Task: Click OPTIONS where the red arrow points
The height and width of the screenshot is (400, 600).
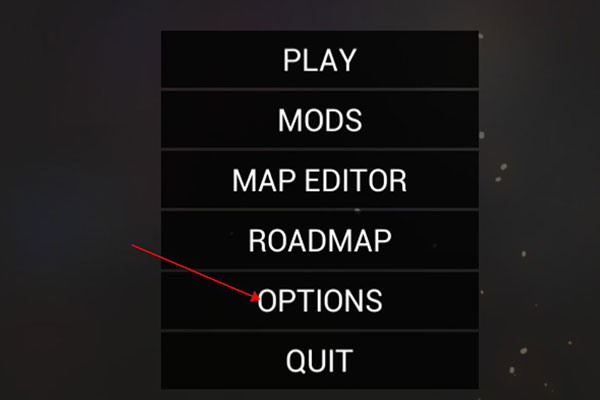Action: [x=320, y=300]
